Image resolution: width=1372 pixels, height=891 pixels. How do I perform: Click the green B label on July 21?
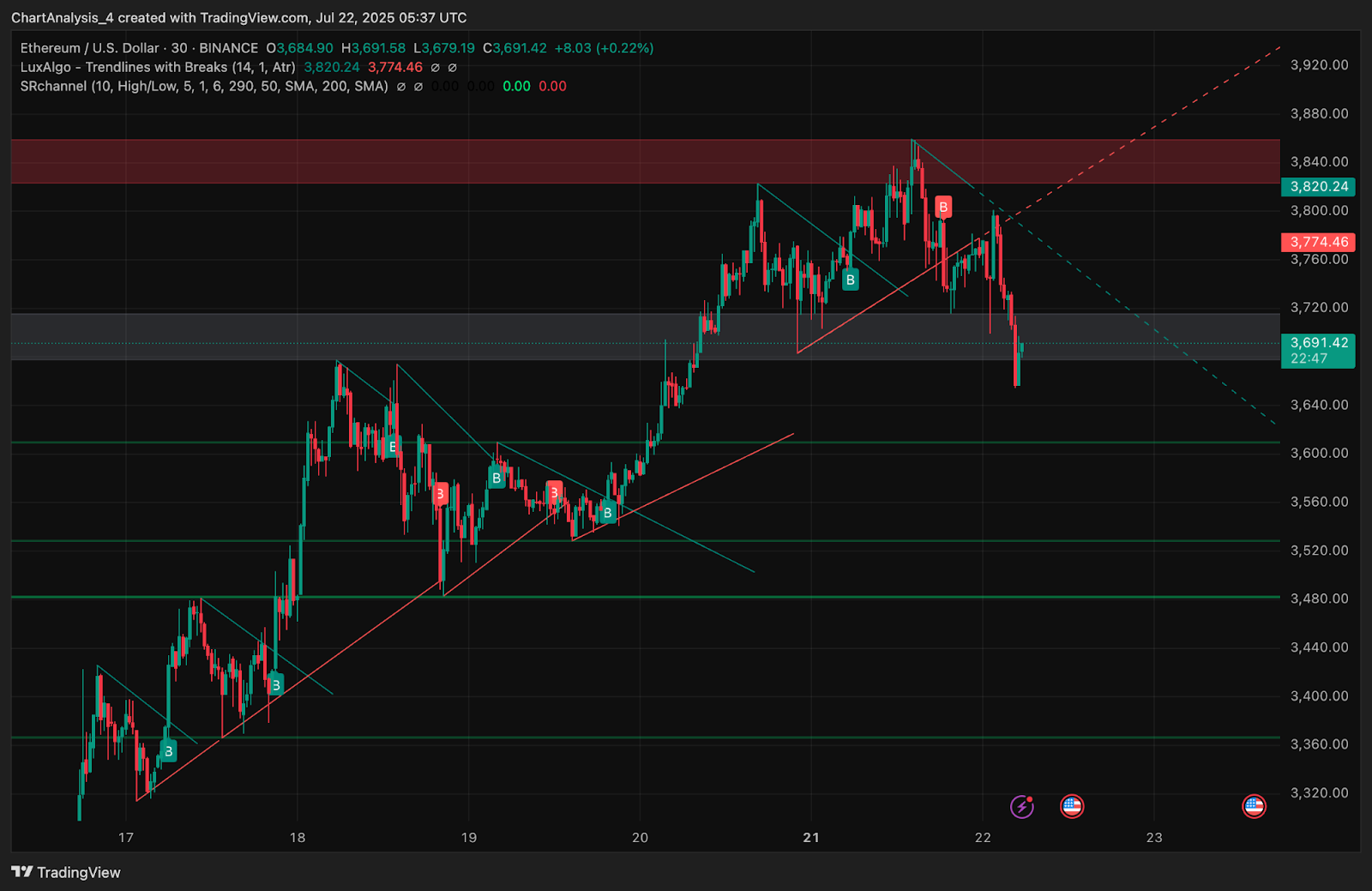point(850,280)
